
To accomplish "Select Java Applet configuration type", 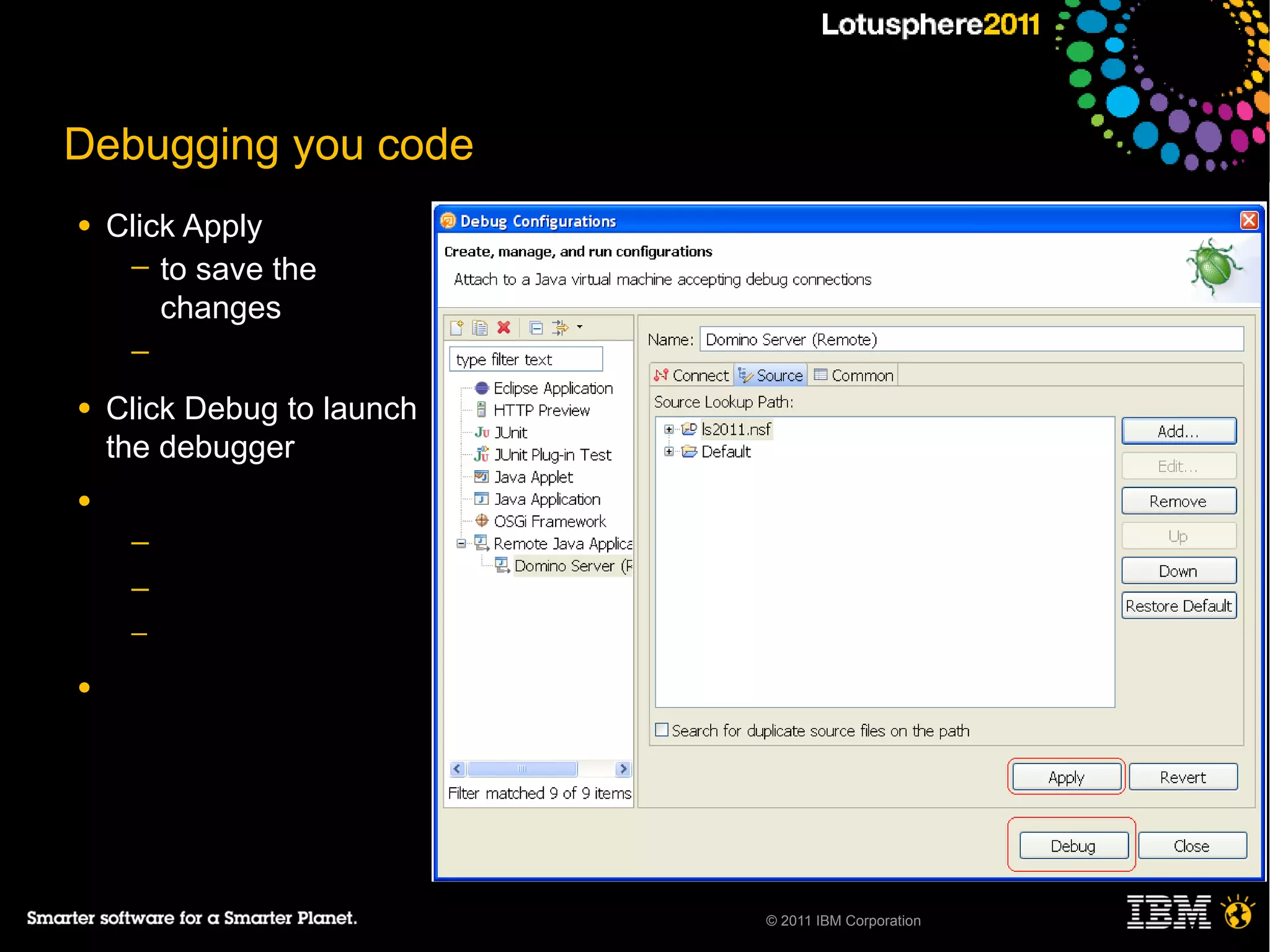I will 533,478.
